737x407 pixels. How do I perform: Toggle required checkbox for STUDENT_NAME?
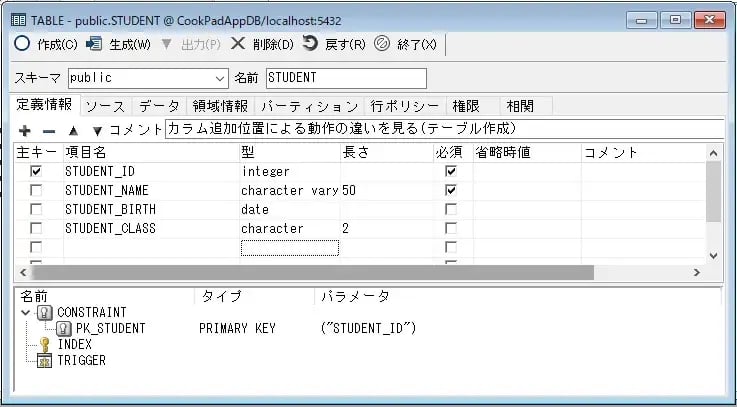(451, 190)
